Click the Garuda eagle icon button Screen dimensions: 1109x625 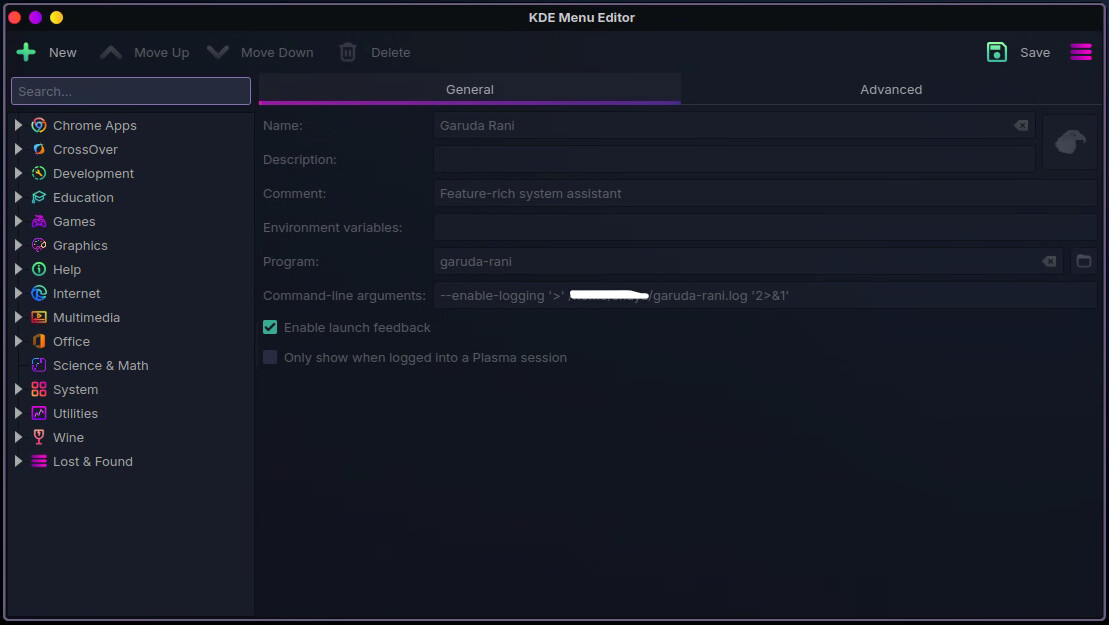pos(1070,142)
